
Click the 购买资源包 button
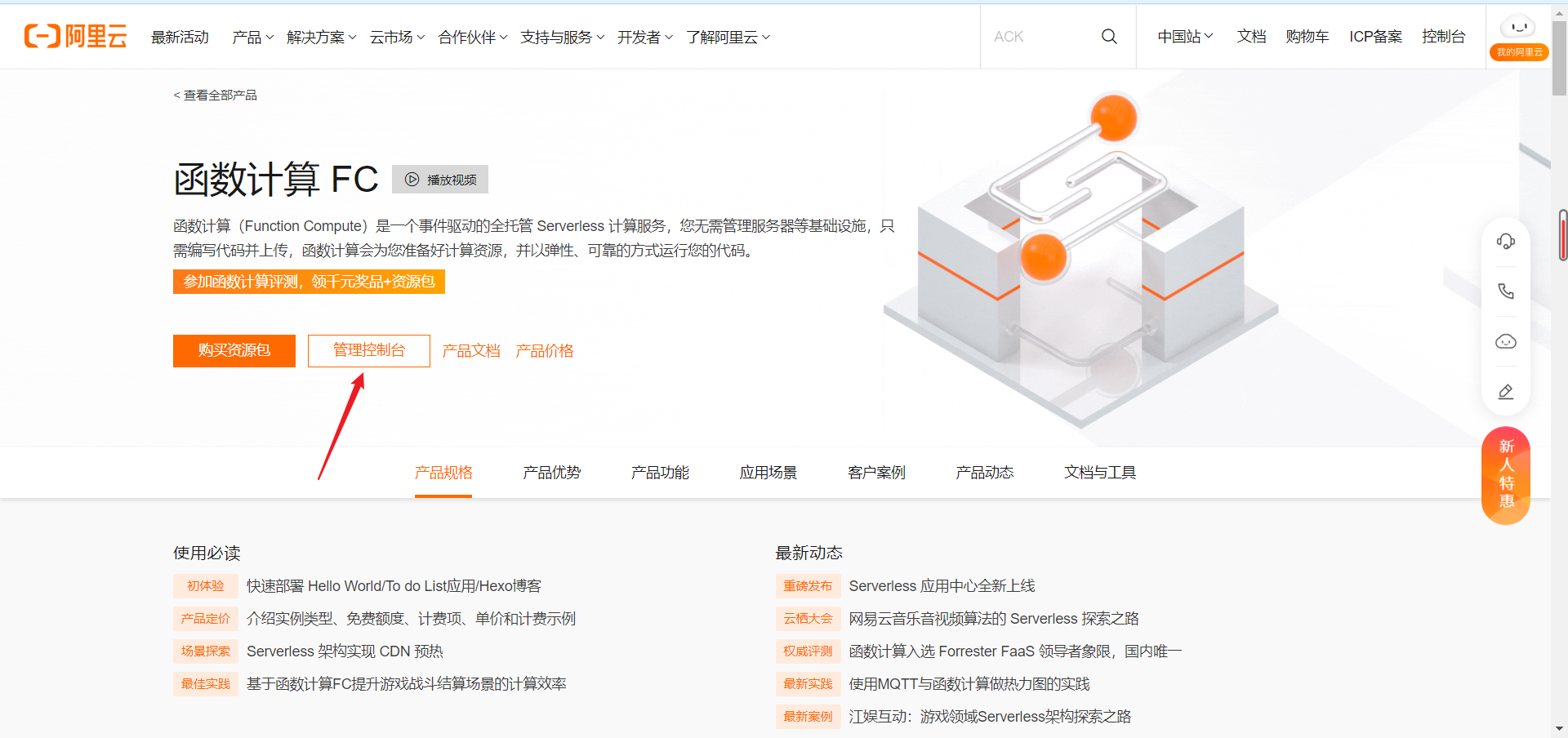pos(234,351)
